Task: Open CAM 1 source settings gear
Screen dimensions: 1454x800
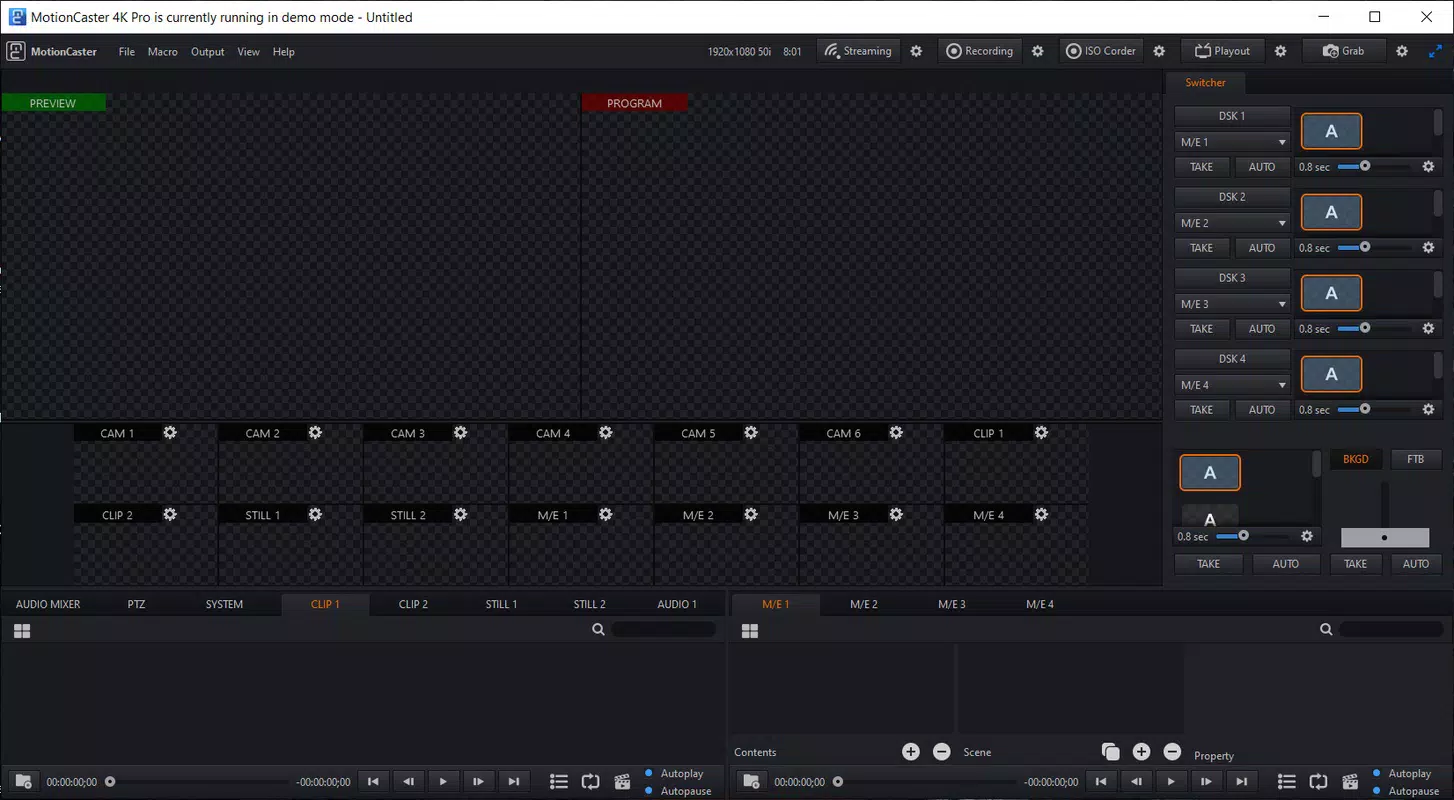Action: coord(170,433)
